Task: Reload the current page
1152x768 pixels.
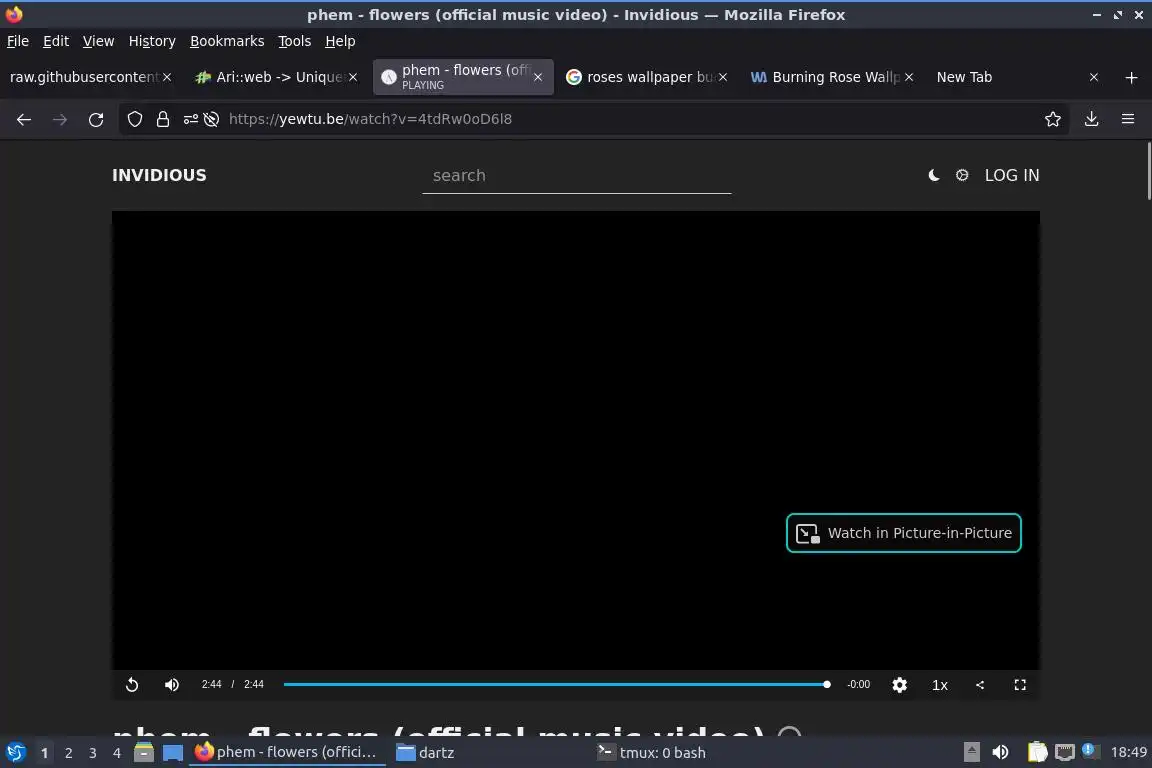Action: (x=96, y=119)
